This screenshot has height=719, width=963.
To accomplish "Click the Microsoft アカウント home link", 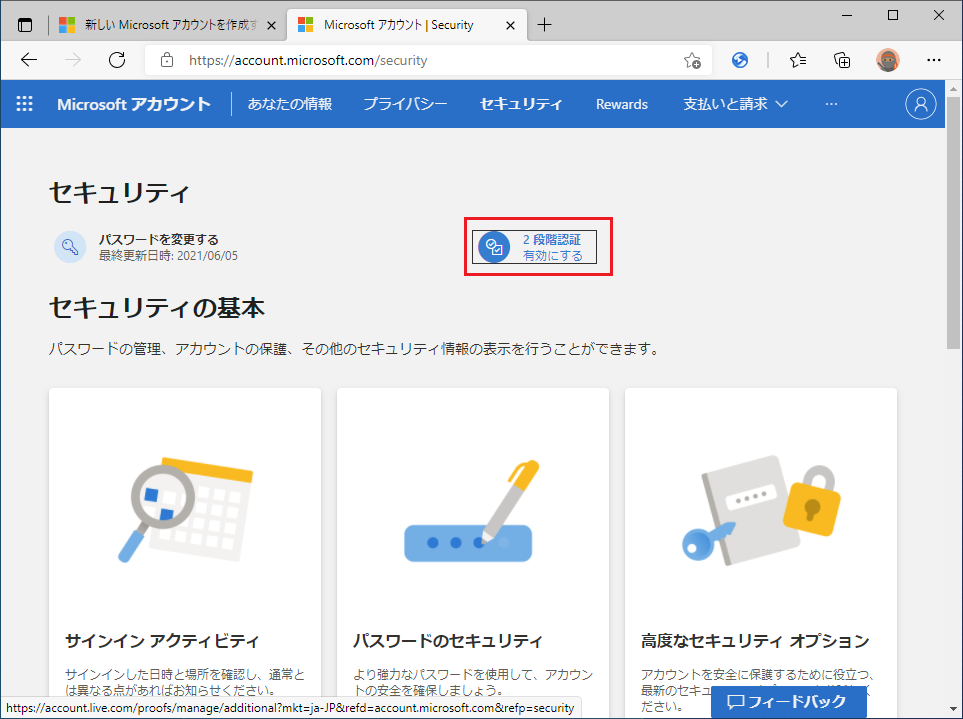I will click(134, 104).
